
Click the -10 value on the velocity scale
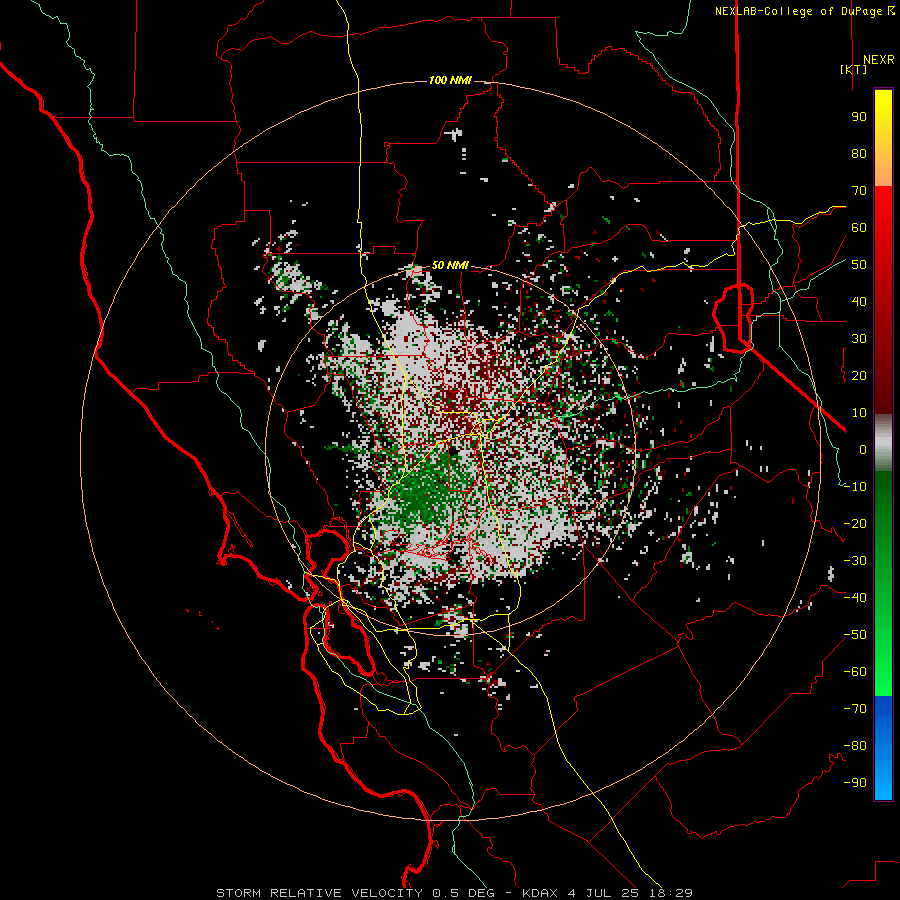pos(855,487)
